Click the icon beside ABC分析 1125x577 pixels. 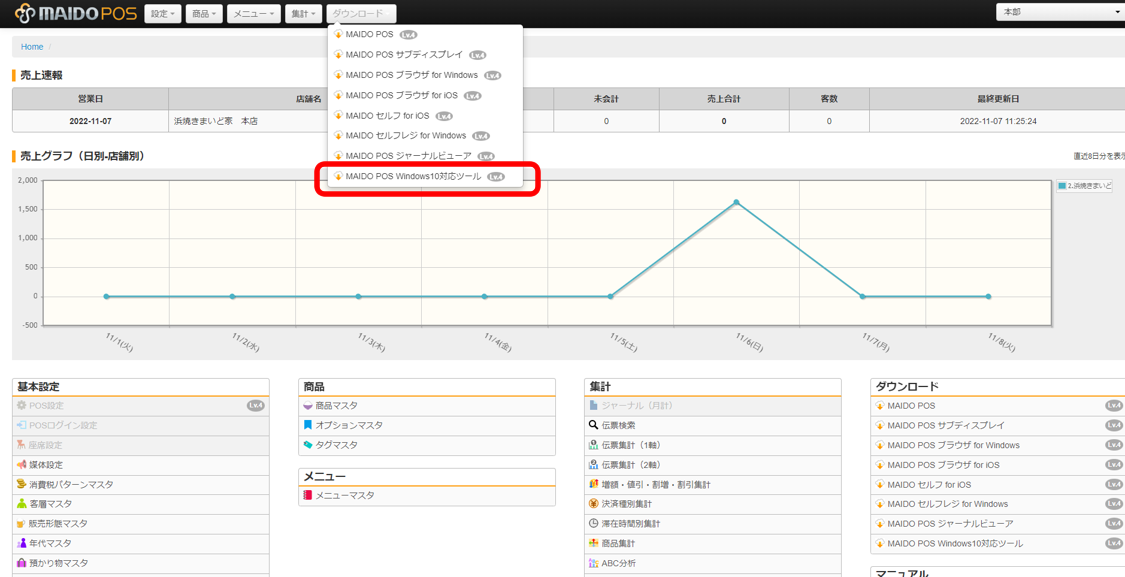click(x=593, y=563)
